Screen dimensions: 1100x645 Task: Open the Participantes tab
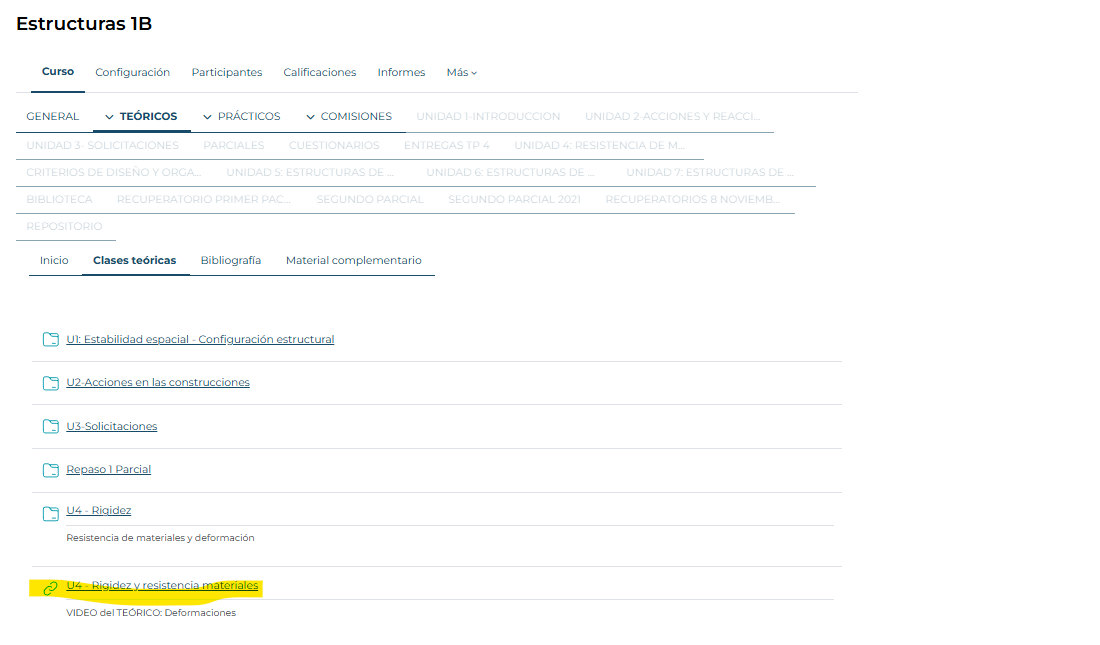click(x=227, y=72)
